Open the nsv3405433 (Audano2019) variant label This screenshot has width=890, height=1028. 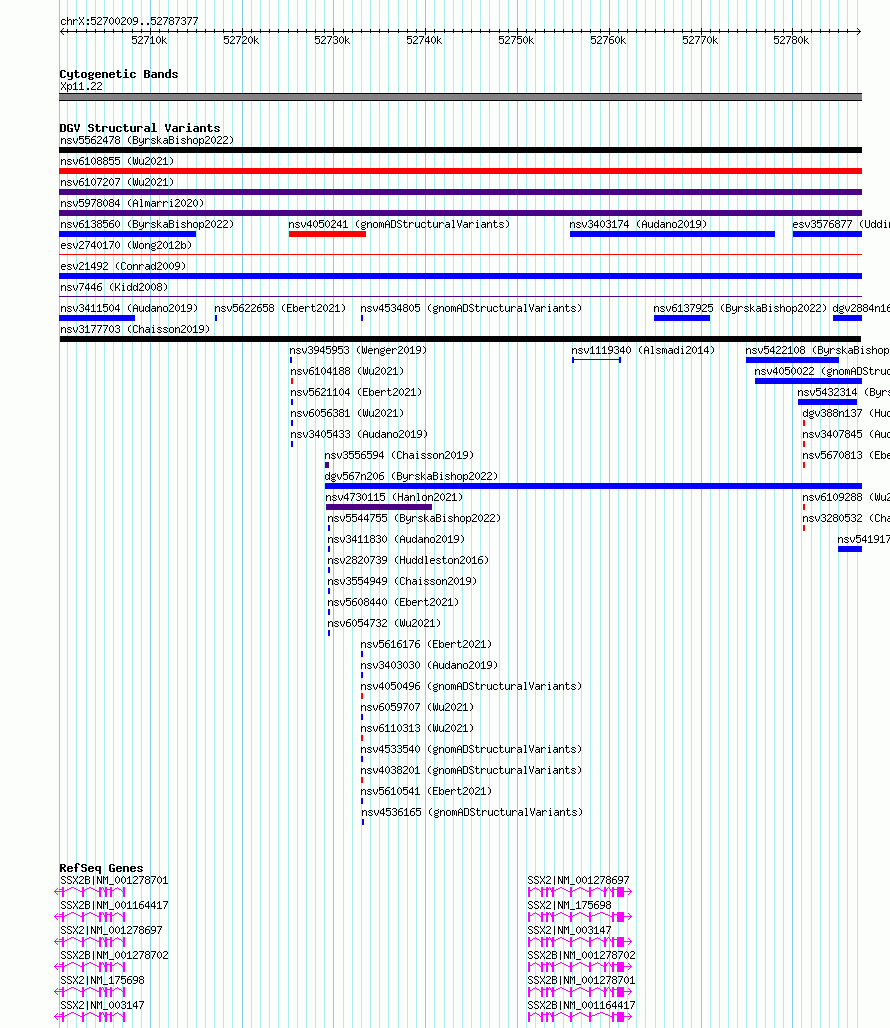pyautogui.click(x=359, y=434)
